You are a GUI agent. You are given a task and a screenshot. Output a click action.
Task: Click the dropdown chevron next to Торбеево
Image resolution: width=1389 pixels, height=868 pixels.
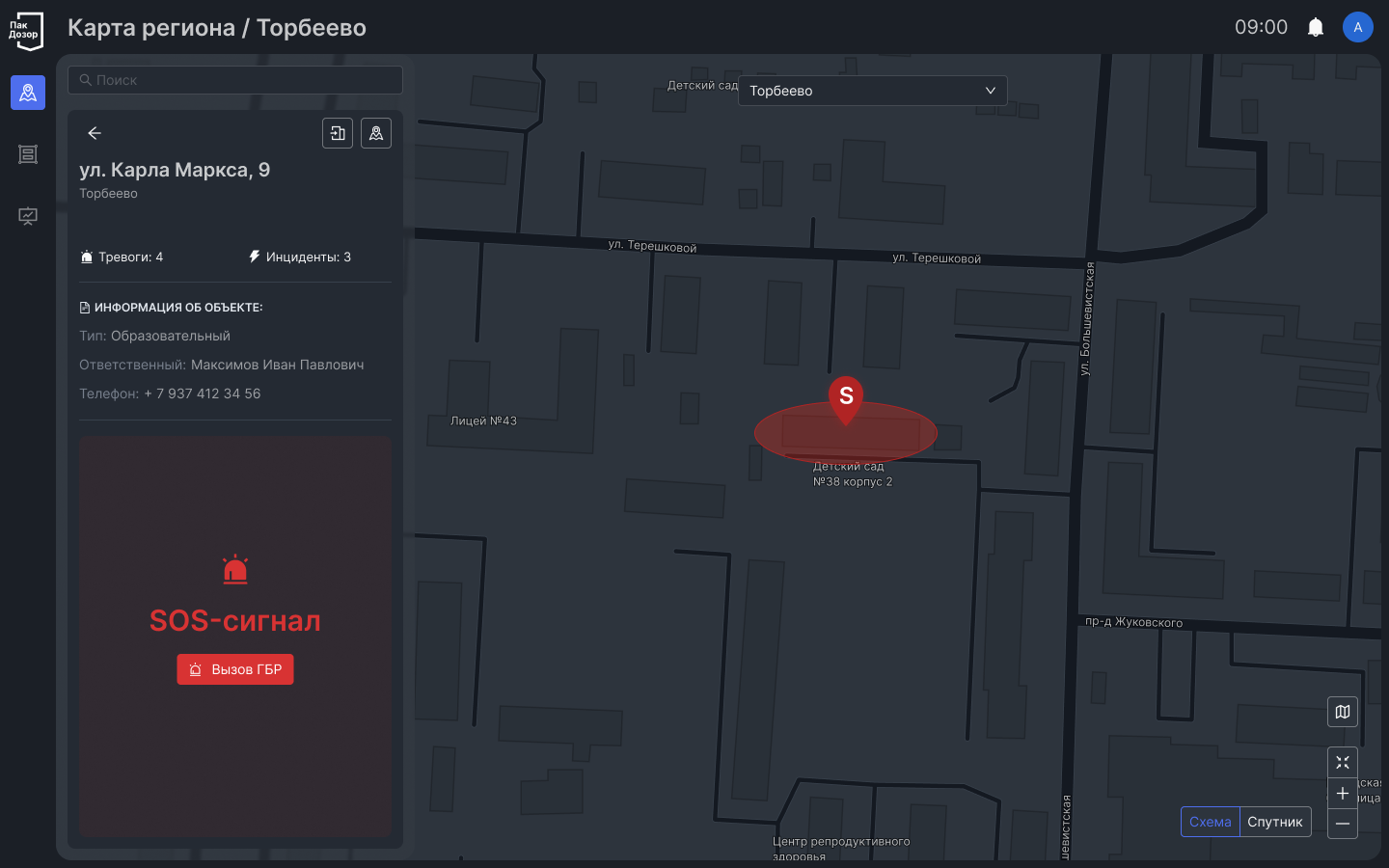[990, 91]
